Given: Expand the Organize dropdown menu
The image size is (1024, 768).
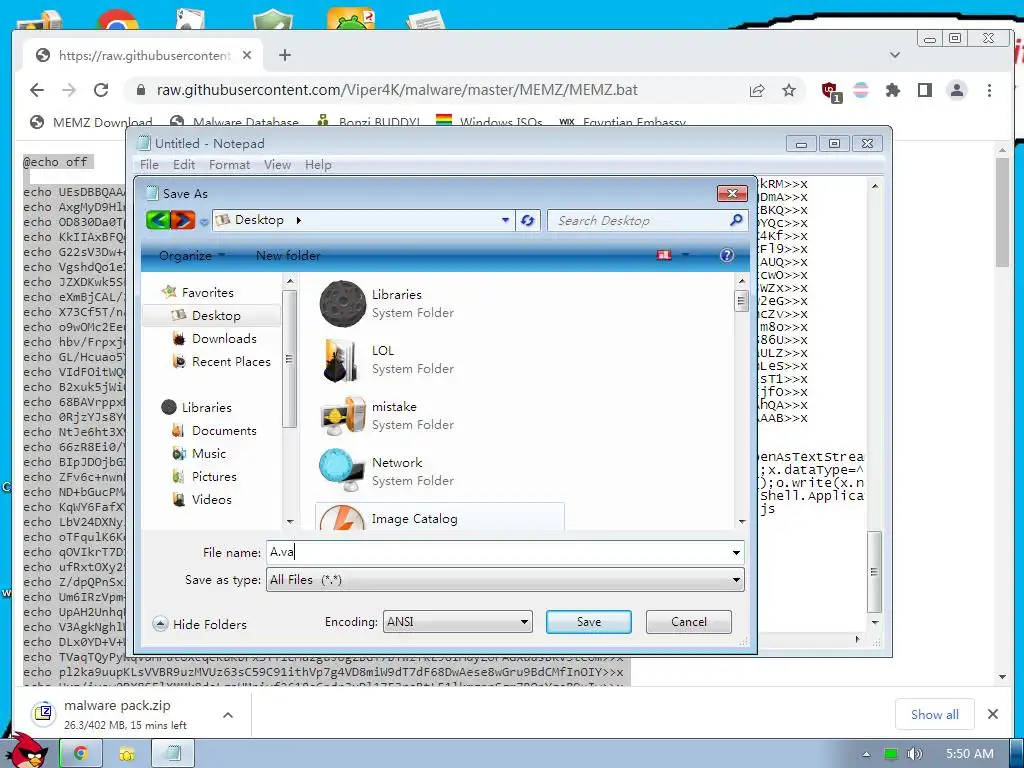Looking at the screenshot, I should coord(191,255).
